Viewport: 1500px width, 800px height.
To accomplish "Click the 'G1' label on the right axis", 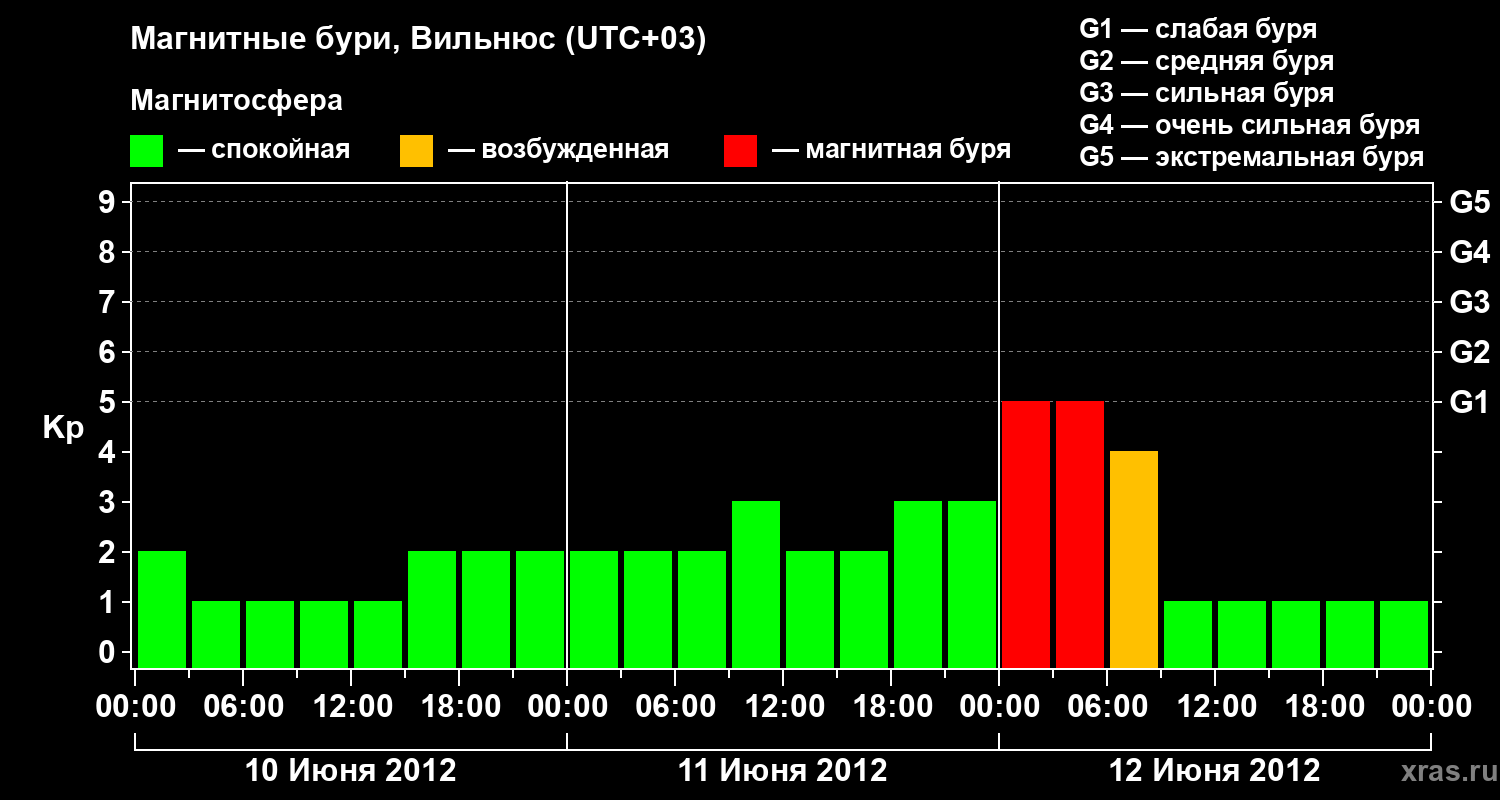I will (x=1469, y=402).
